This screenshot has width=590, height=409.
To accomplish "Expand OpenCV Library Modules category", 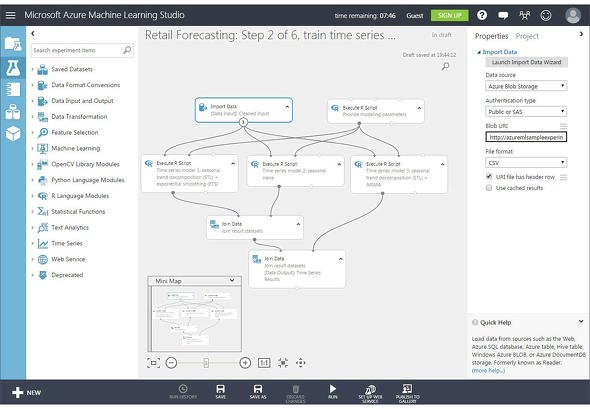I will [x=32, y=164].
